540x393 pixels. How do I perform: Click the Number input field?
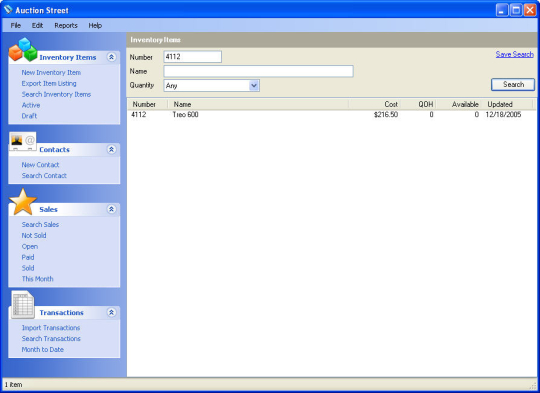coord(193,57)
